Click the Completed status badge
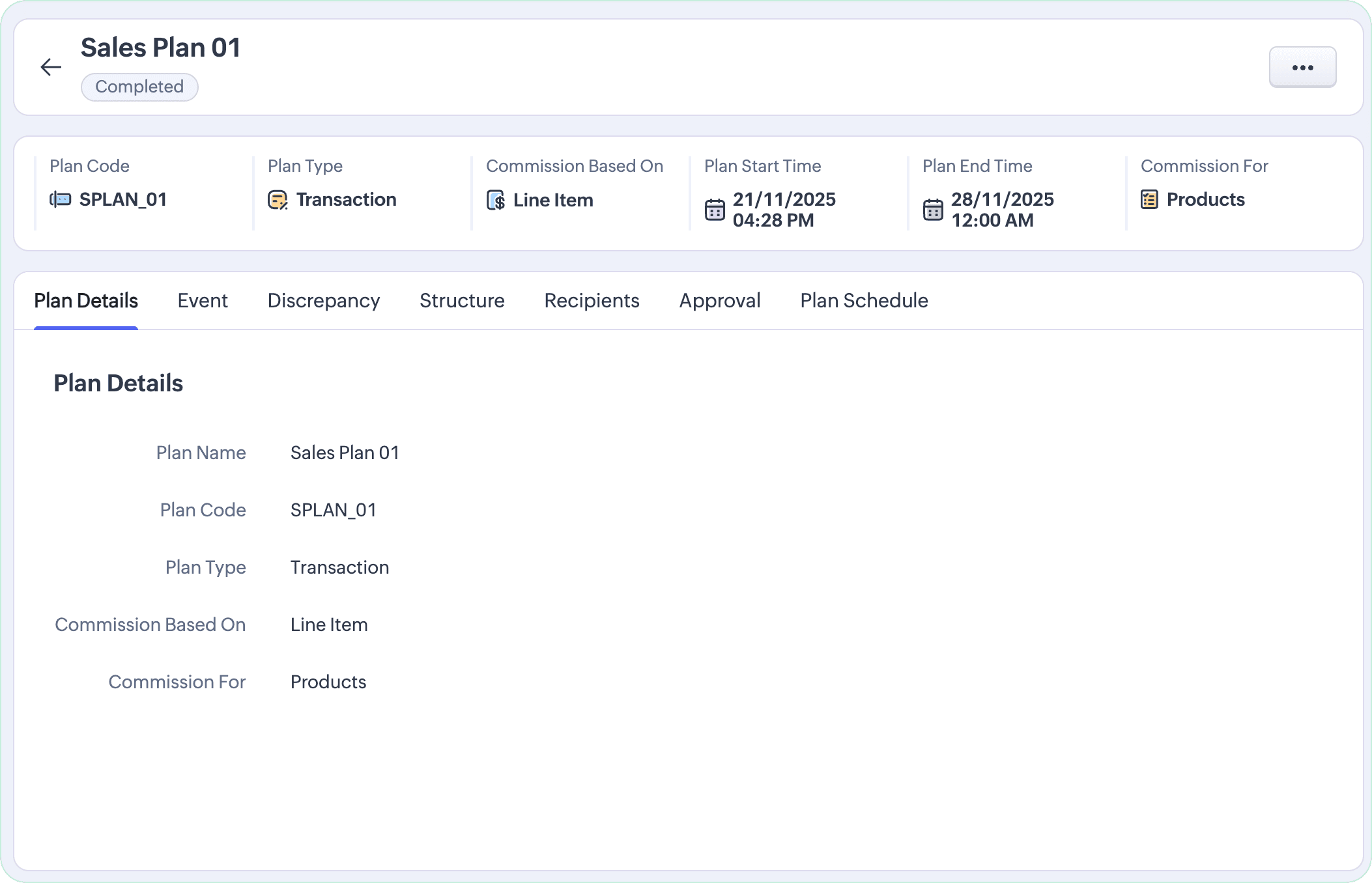 click(x=139, y=87)
